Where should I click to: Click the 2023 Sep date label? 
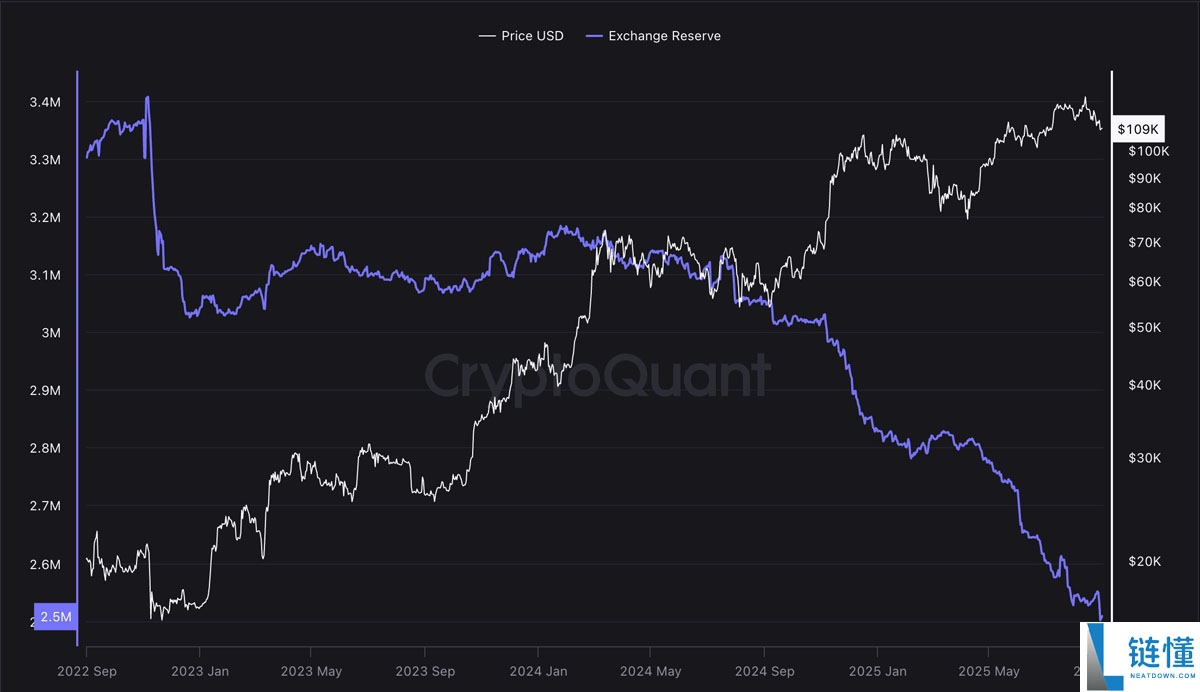425,671
